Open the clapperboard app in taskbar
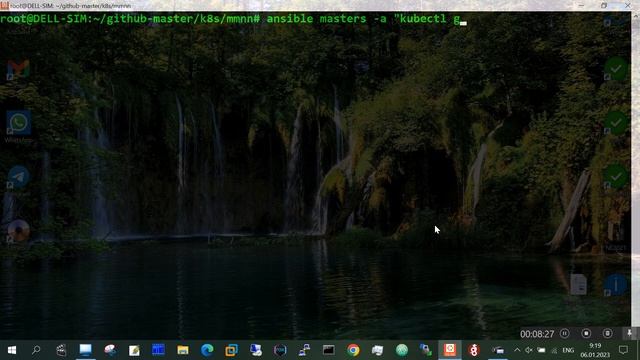This screenshot has width=640, height=360. tap(61, 350)
